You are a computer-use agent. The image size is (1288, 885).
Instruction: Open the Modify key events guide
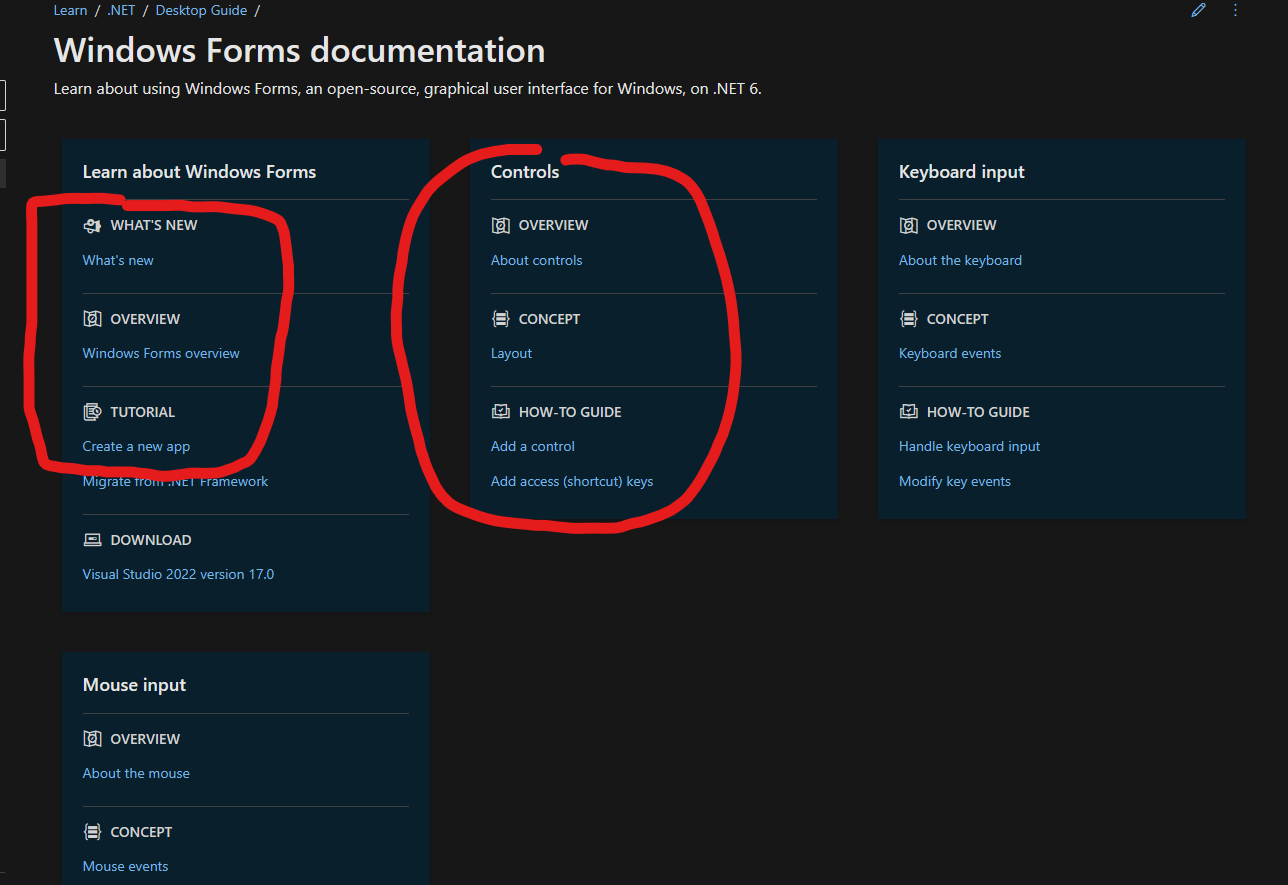tap(955, 482)
